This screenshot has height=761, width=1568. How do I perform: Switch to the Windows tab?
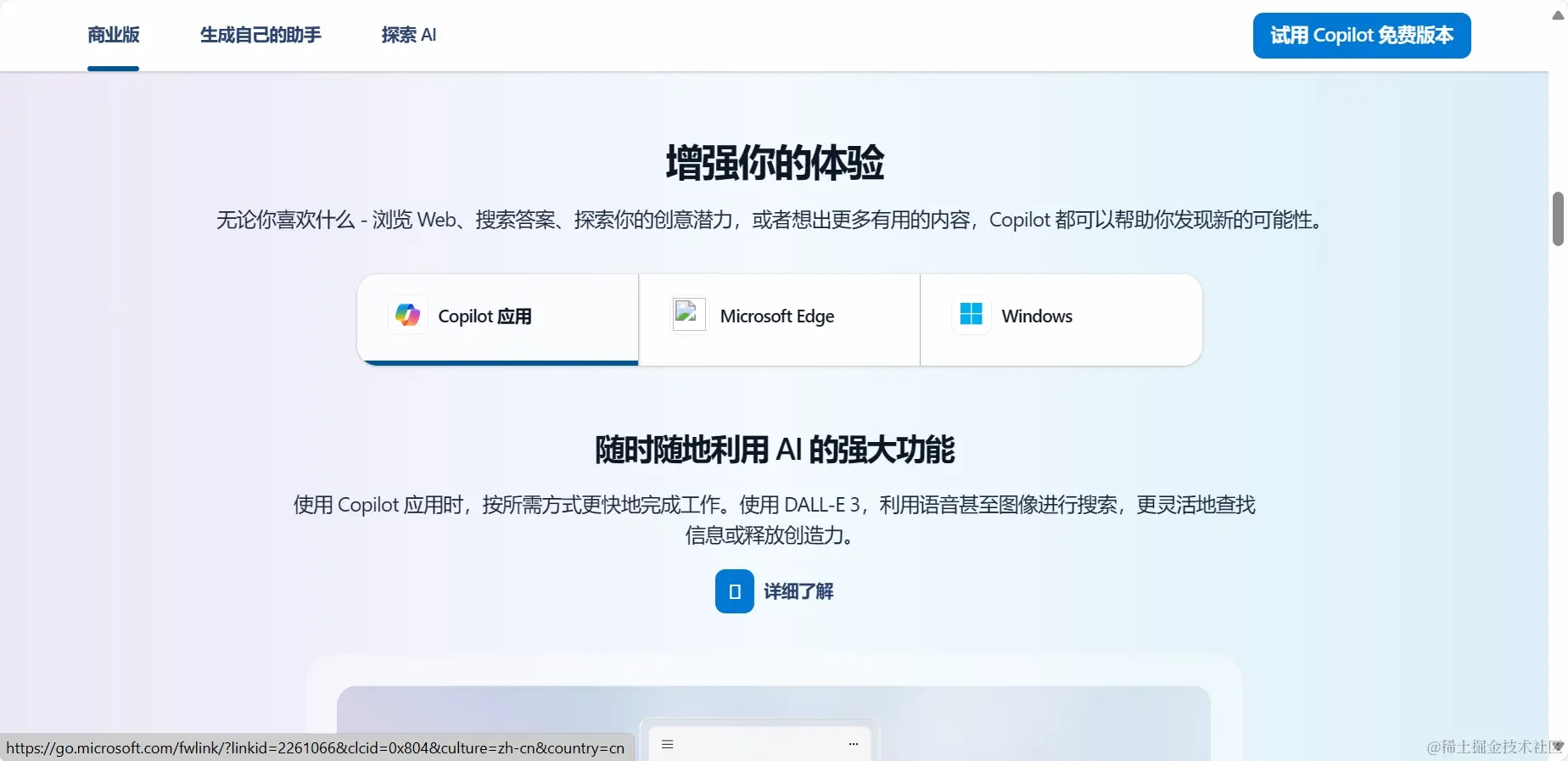(1061, 319)
